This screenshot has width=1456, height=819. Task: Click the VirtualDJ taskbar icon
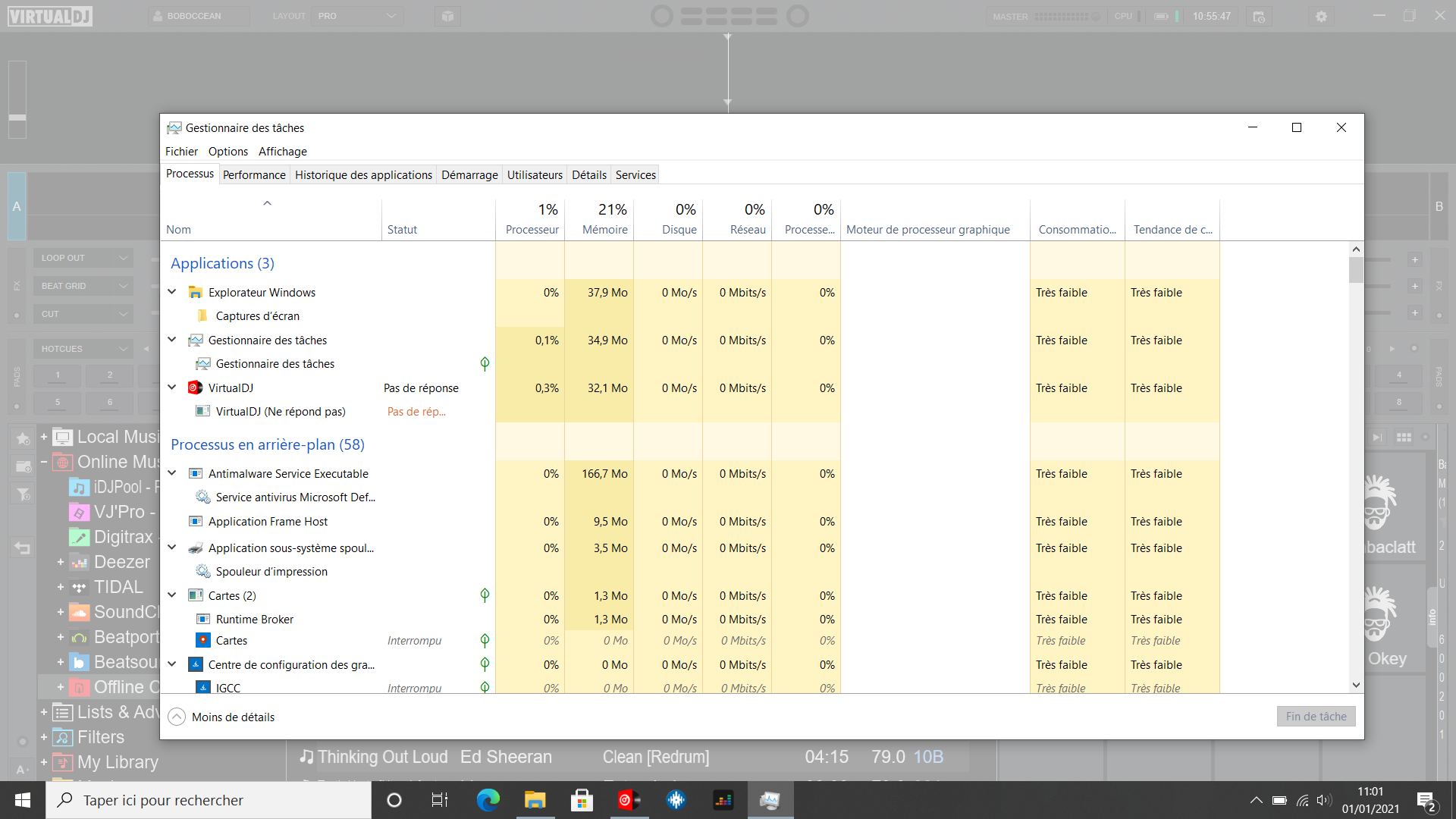click(x=629, y=800)
